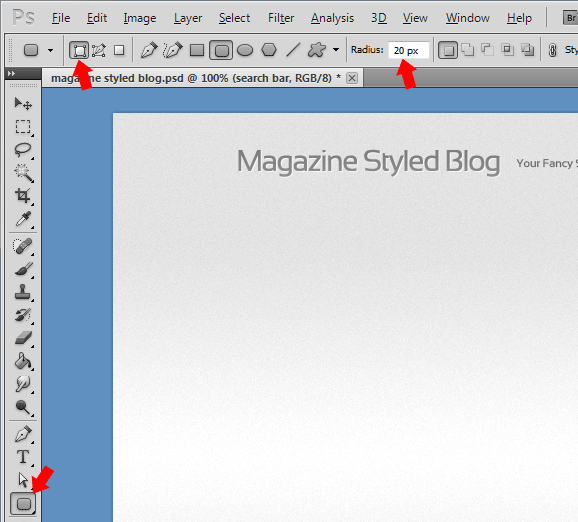Screen dimensions: 578x522
Task: Open the Select menu
Action: click(234, 18)
